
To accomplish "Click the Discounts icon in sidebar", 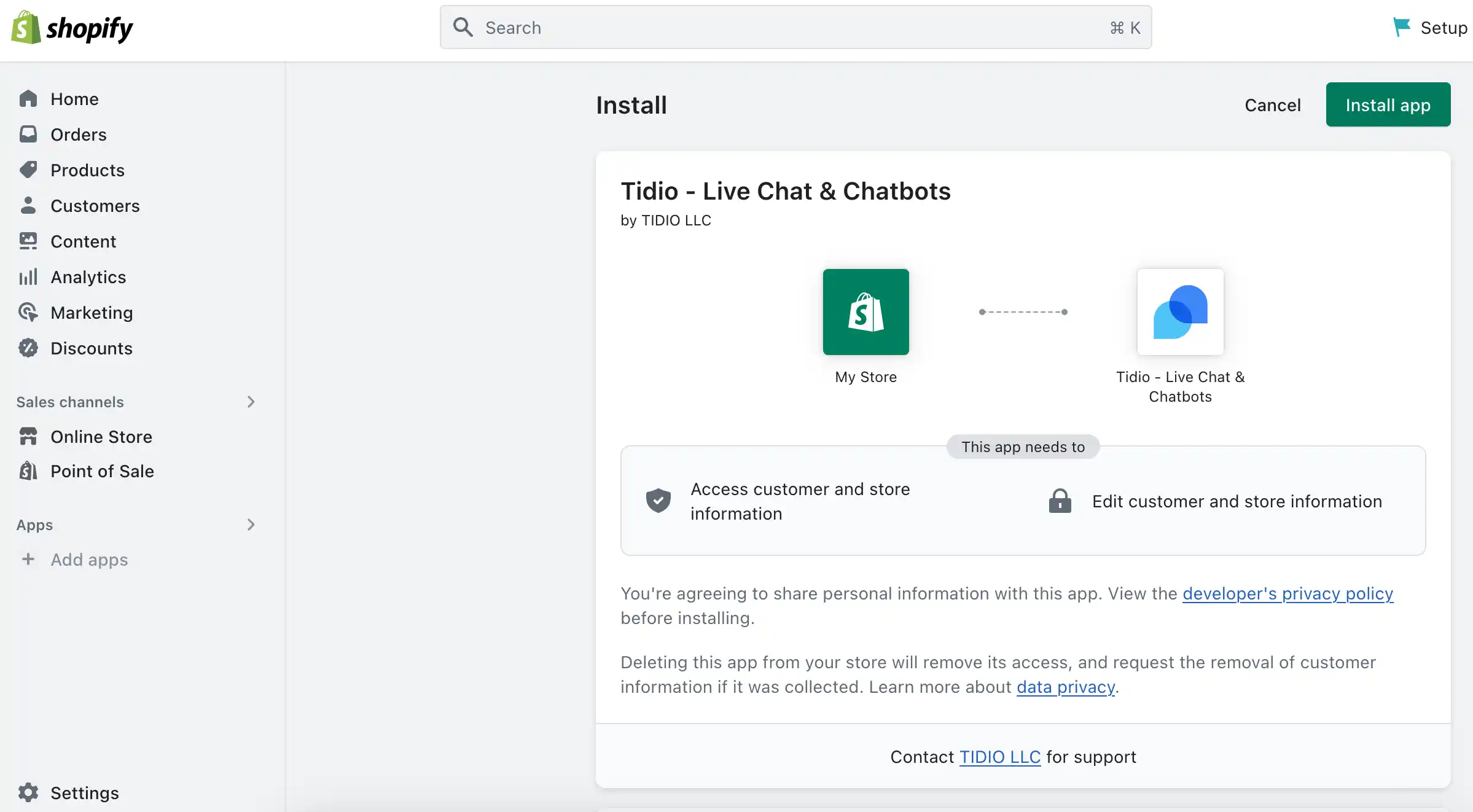I will (x=28, y=348).
